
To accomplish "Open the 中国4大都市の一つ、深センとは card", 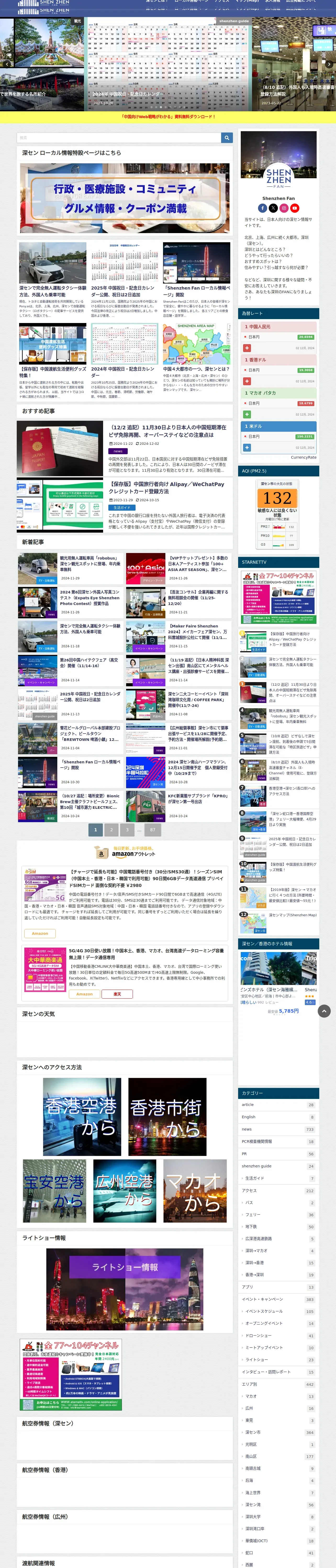I will [196, 359].
